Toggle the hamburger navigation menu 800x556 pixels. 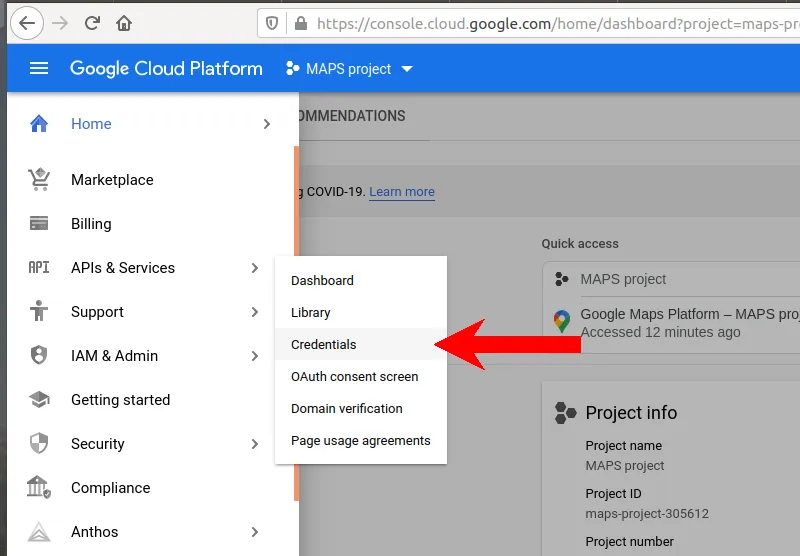39,68
